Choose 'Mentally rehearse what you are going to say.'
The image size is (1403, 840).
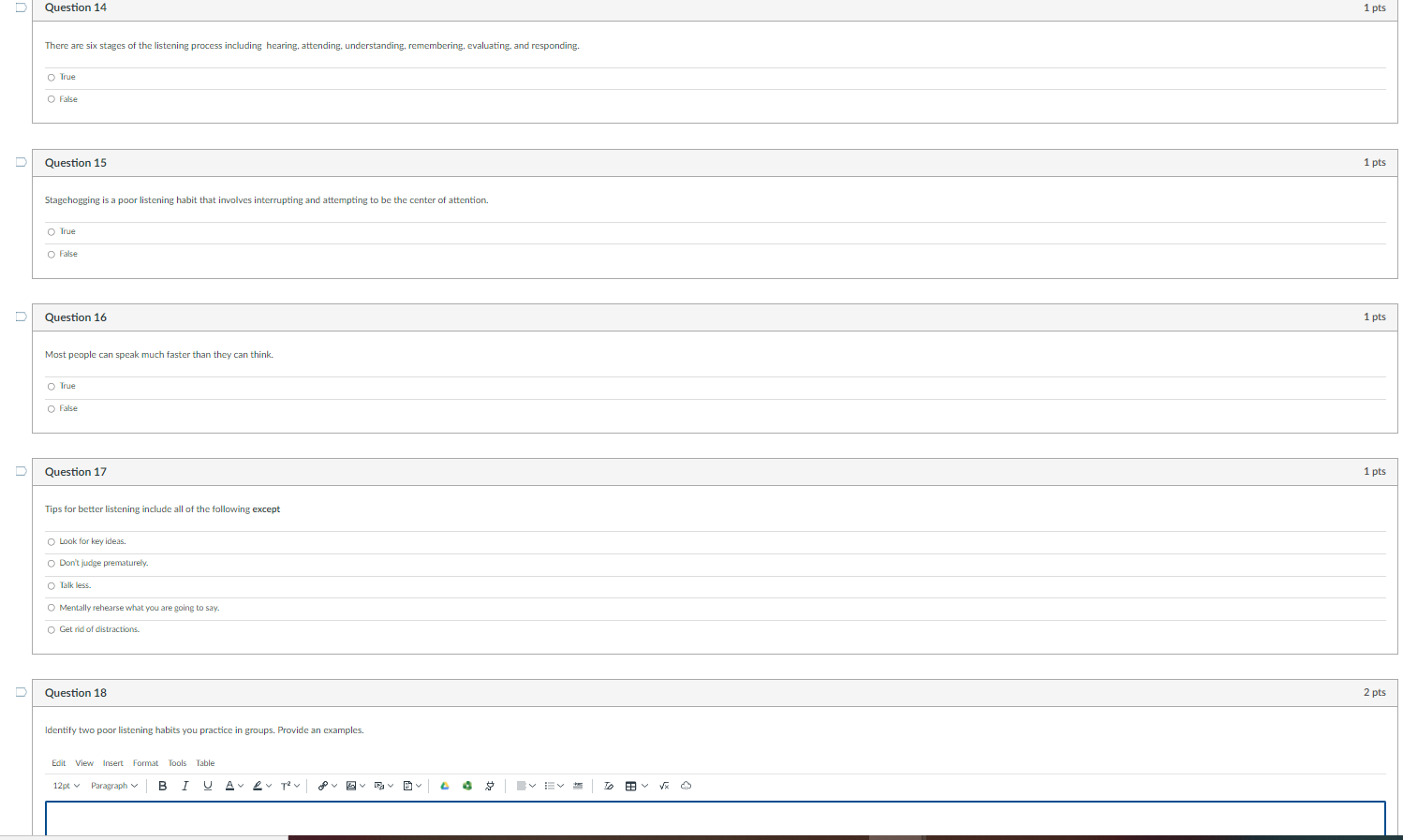(x=52, y=608)
